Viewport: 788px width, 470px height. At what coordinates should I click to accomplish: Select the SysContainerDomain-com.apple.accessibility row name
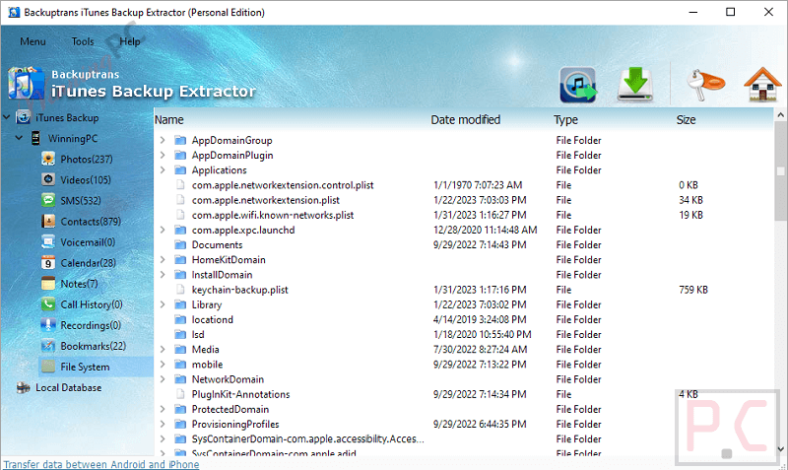coord(308,439)
